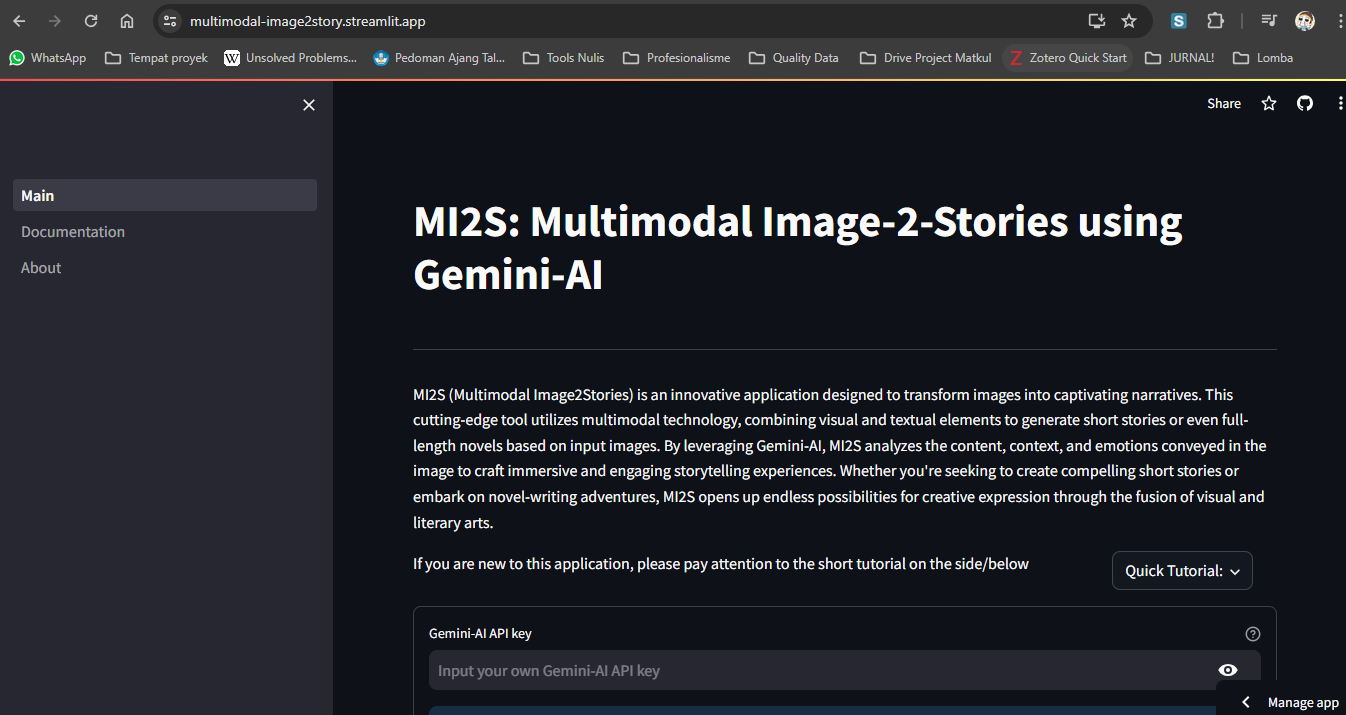The width and height of the screenshot is (1346, 715).
Task: Open Pedoman Ajang Tal... bookmark
Action: click(439, 58)
